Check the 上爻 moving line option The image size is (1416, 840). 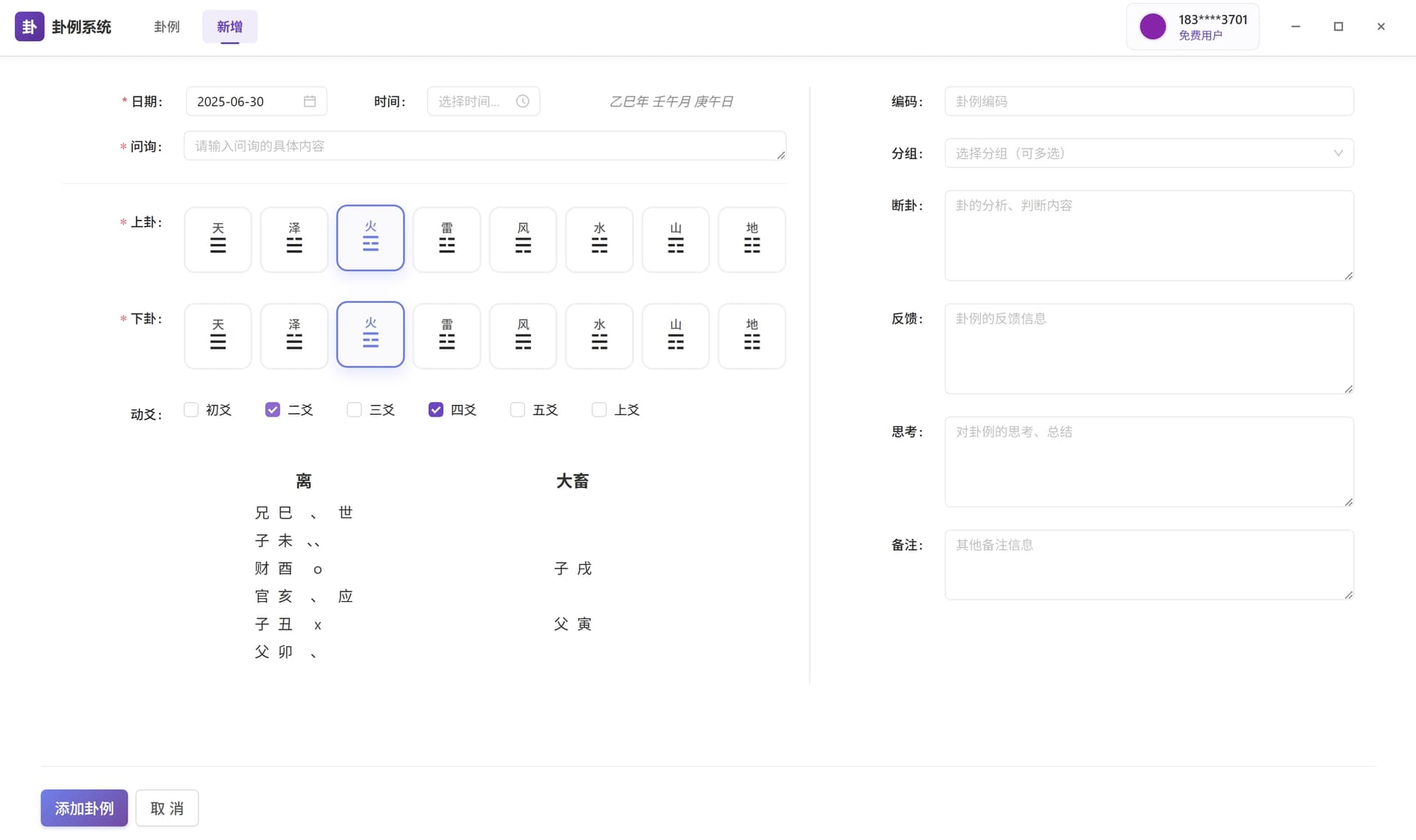(x=598, y=409)
